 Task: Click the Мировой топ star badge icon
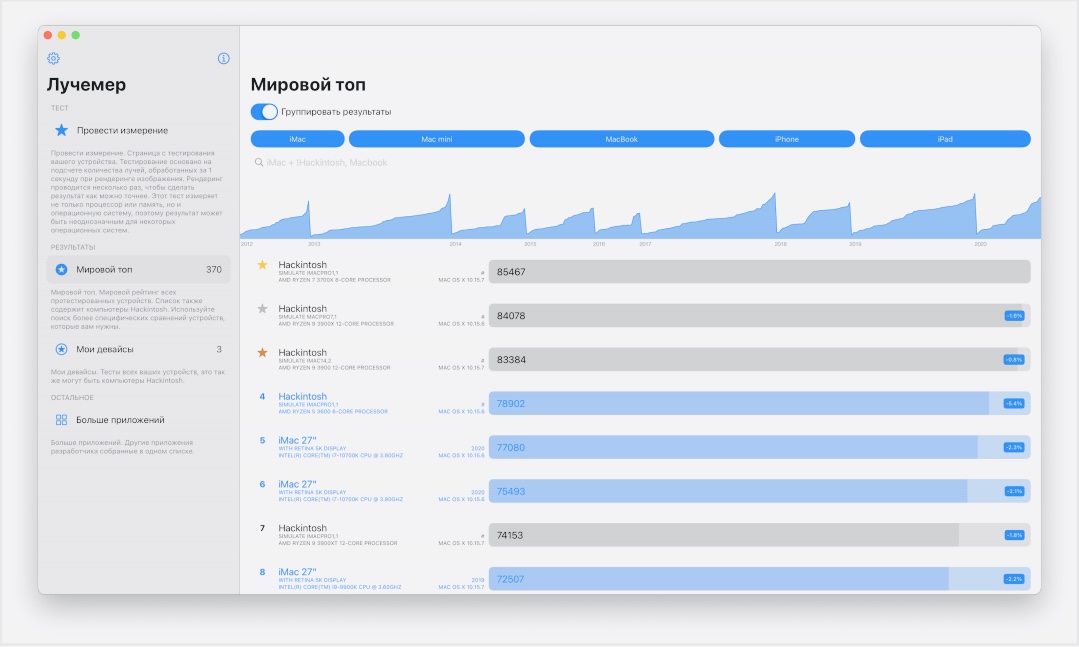(61, 270)
